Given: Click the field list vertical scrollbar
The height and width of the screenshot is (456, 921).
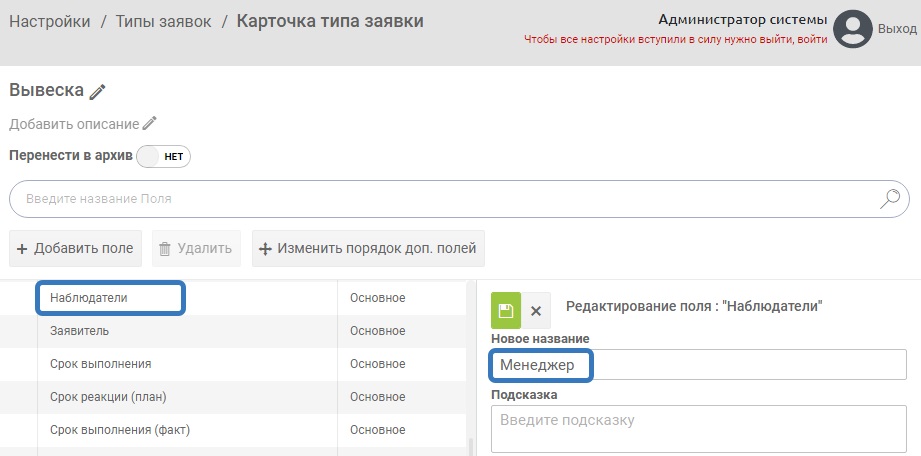Looking at the screenshot, I should pos(469,440).
